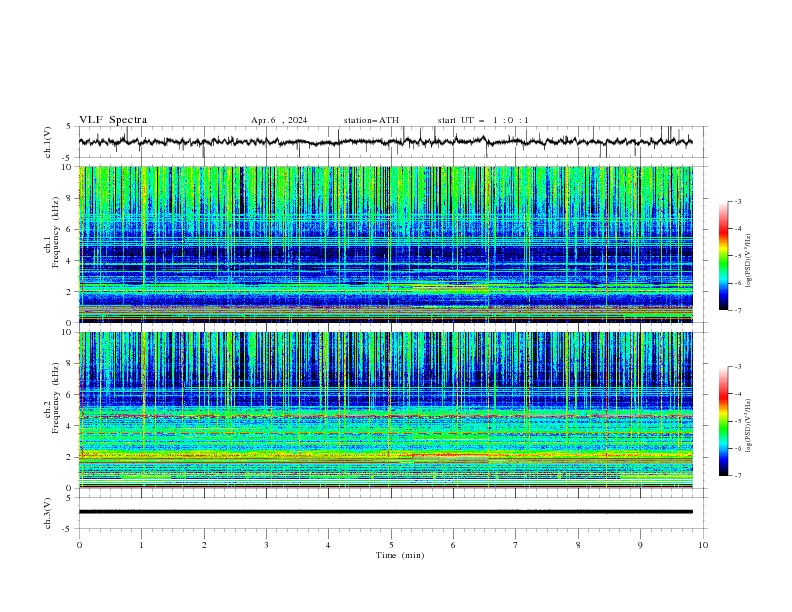The height and width of the screenshot is (612, 792).
Task: Click time axis tick label "4"
Action: coord(329,545)
